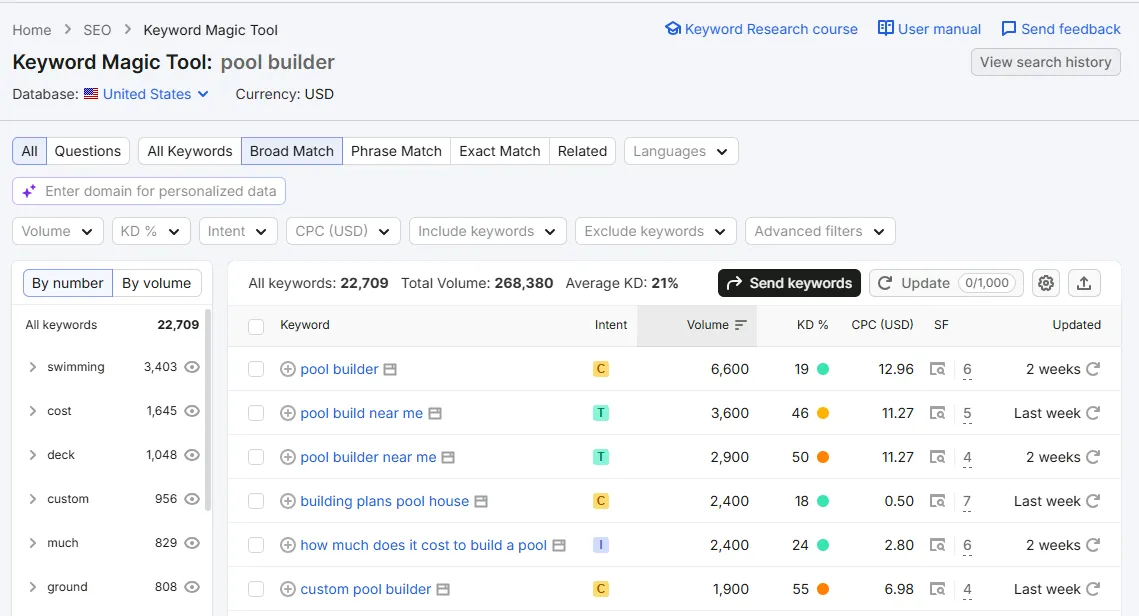Check the box for 'building plans pool house'
This screenshot has width=1139, height=616.
[256, 501]
